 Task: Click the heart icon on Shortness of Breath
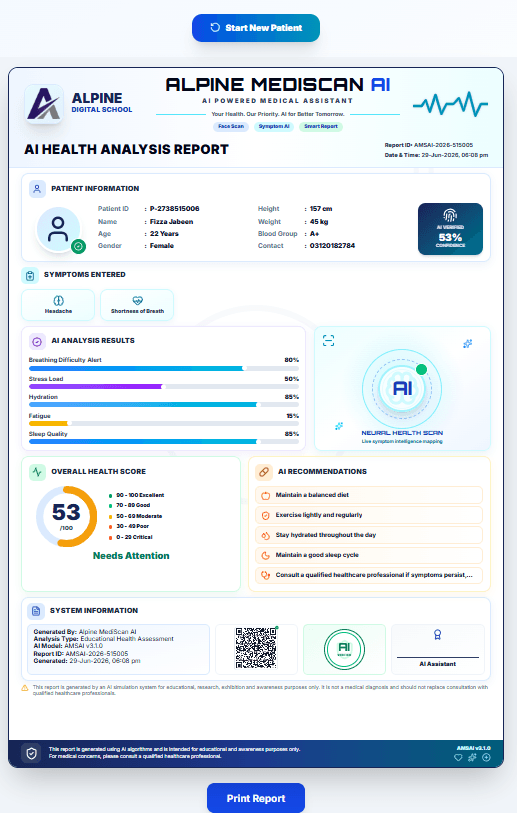tap(137, 300)
